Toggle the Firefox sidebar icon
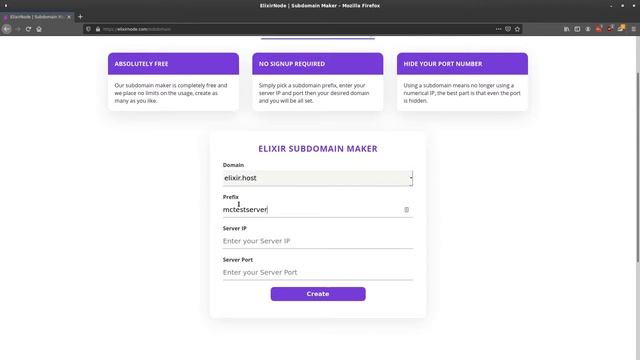The image size is (640, 360). click(x=577, y=29)
